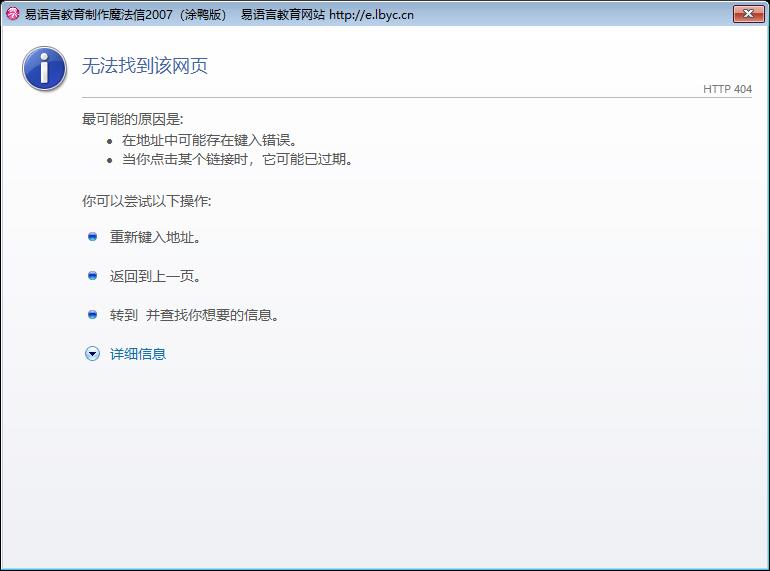The width and height of the screenshot is (770, 571).
Task: Click the blue bullet beside 转到
Action: [92, 315]
